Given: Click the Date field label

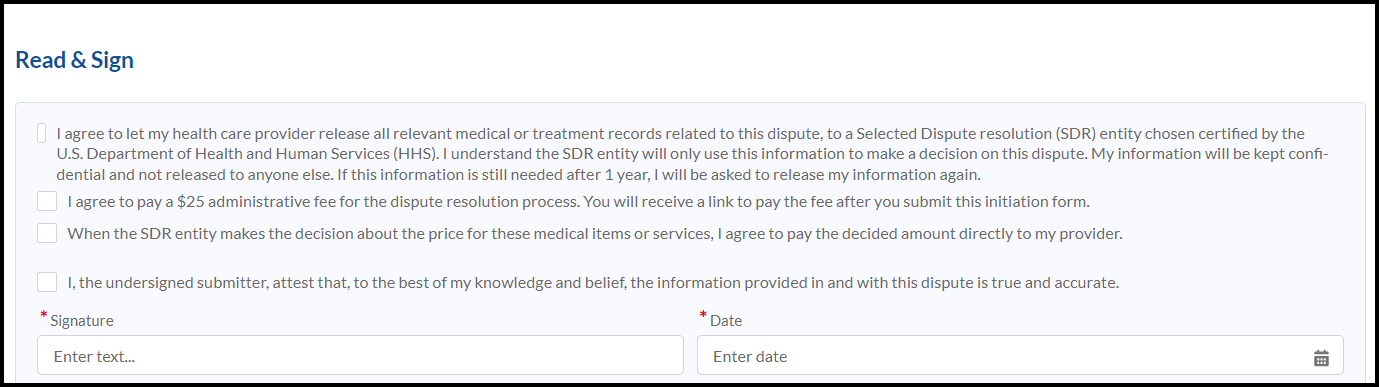Looking at the screenshot, I should pos(726,321).
